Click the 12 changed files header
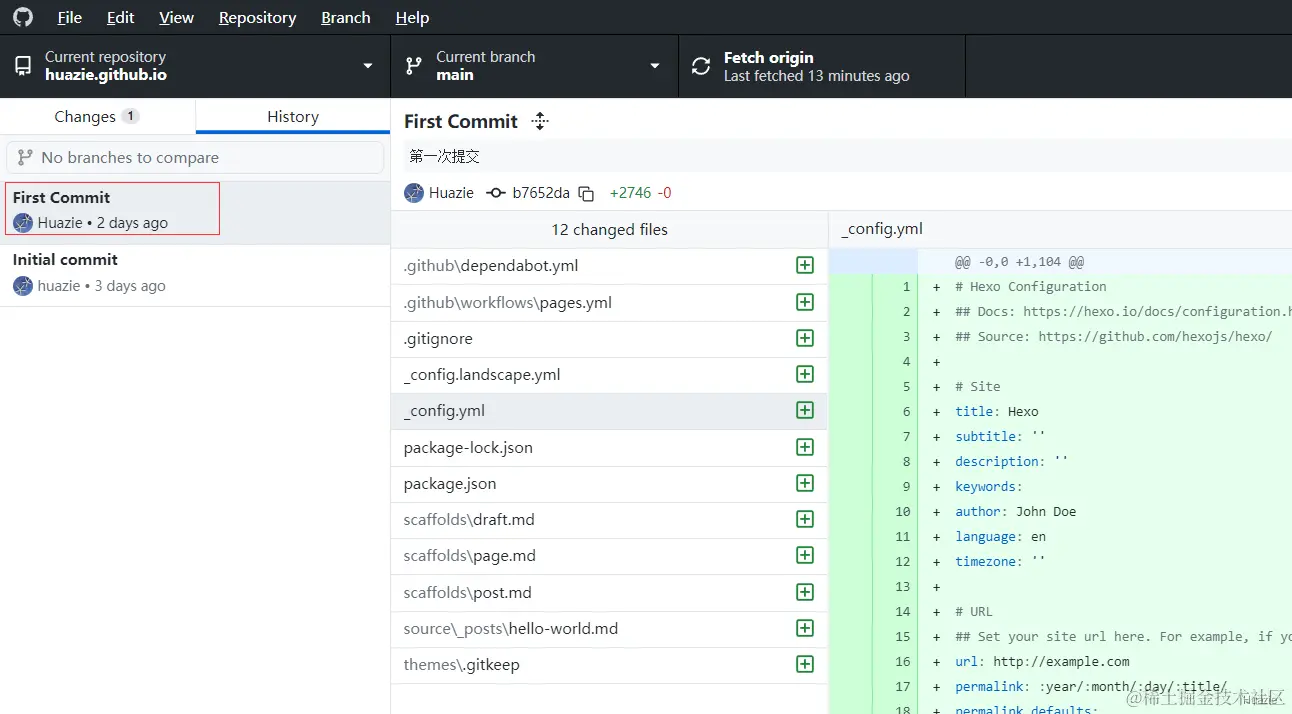 609,229
